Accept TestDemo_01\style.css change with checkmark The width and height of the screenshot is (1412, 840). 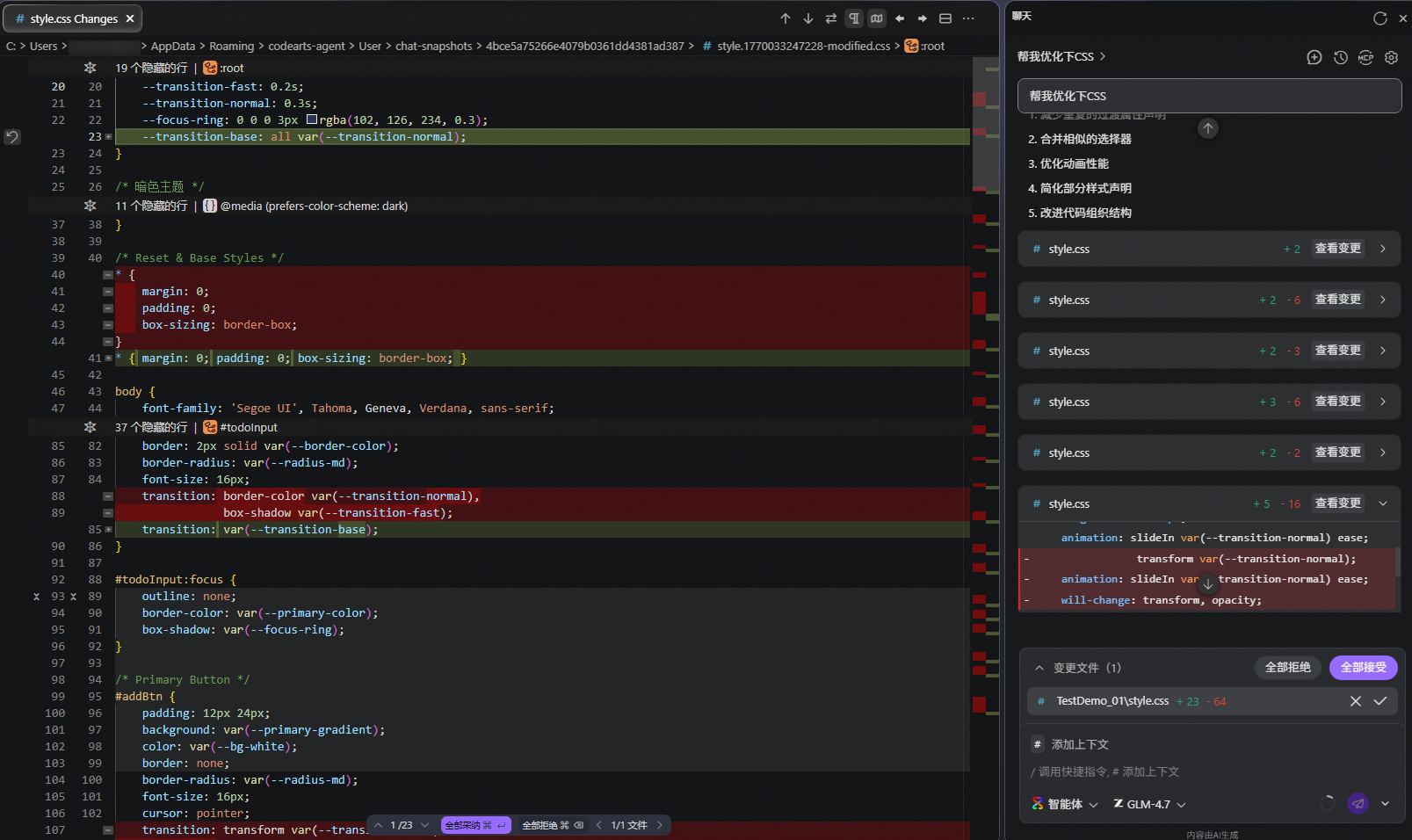point(1380,701)
